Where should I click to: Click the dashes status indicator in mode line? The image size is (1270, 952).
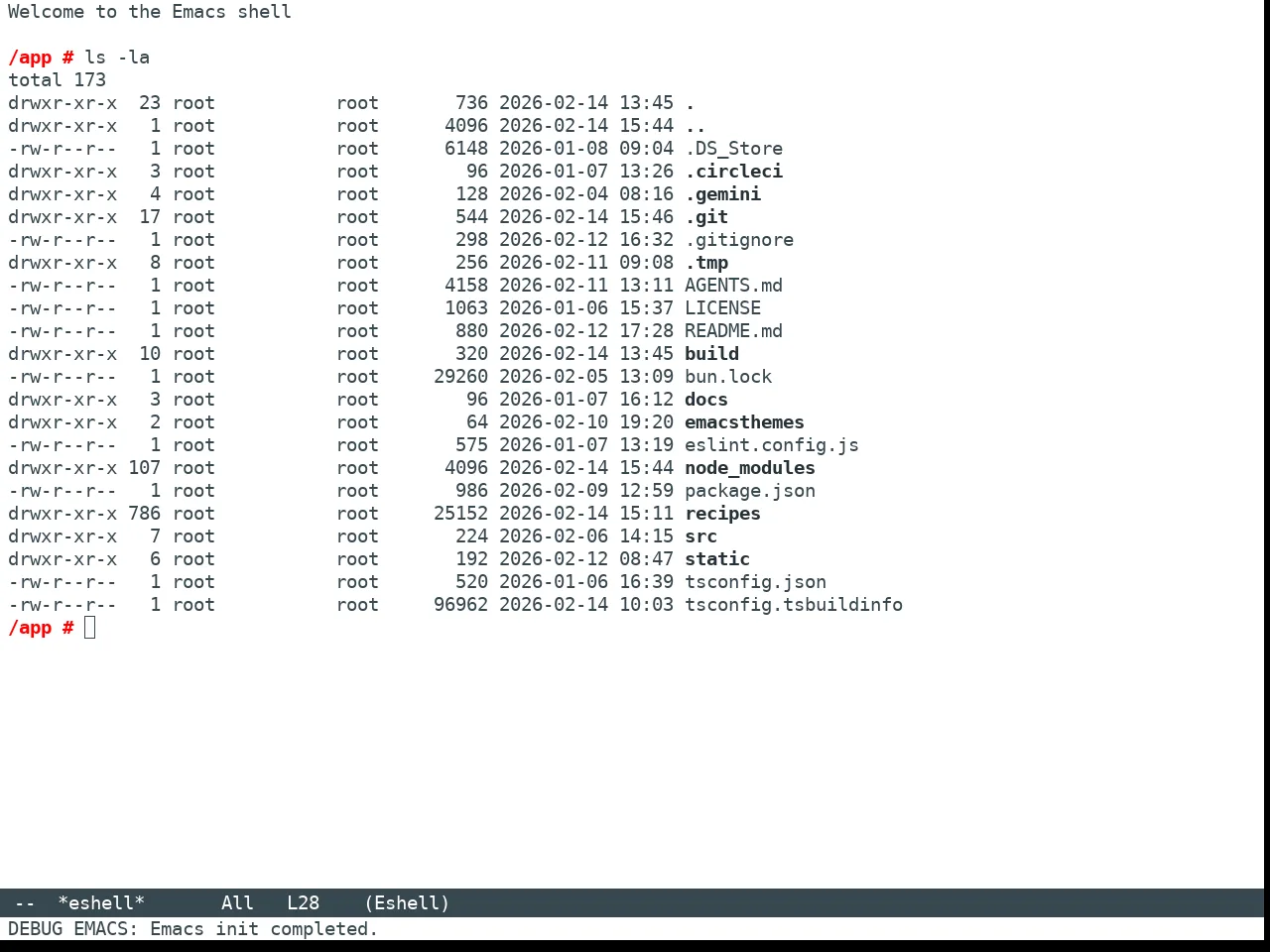coord(25,903)
